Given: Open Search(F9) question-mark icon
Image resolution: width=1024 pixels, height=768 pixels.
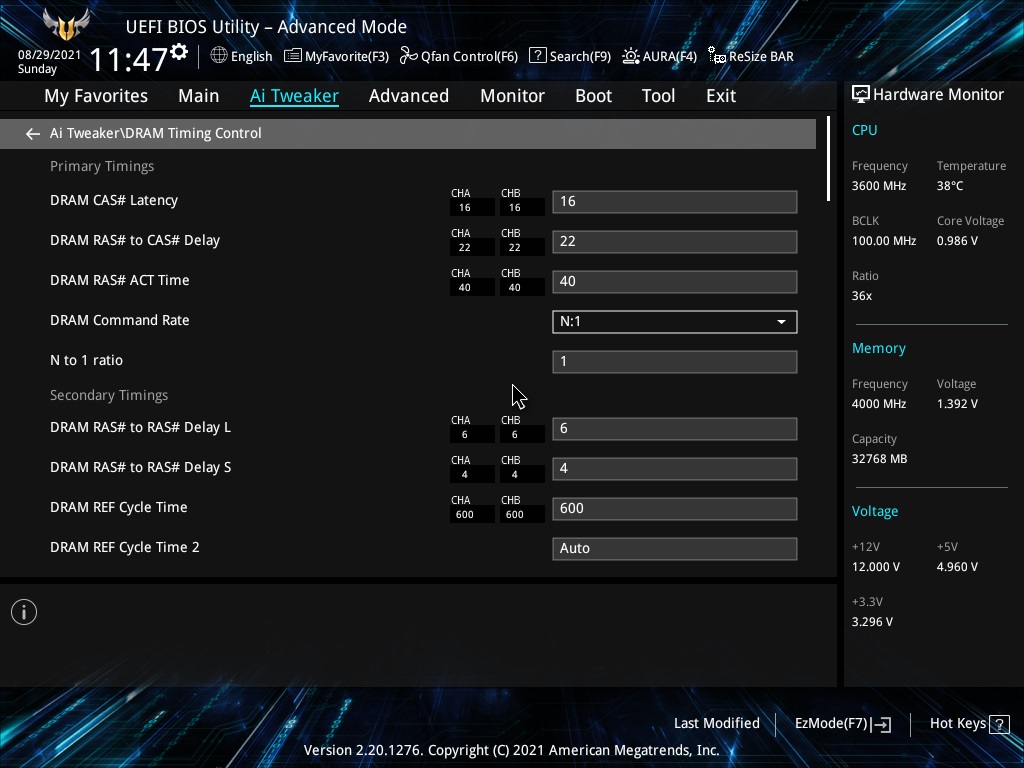Looking at the screenshot, I should [x=537, y=56].
